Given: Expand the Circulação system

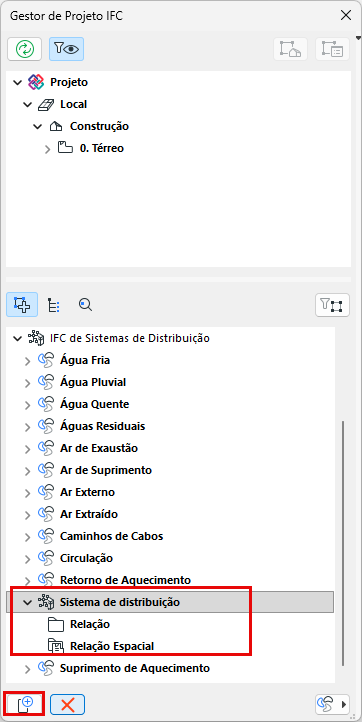Looking at the screenshot, I should 27,559.
